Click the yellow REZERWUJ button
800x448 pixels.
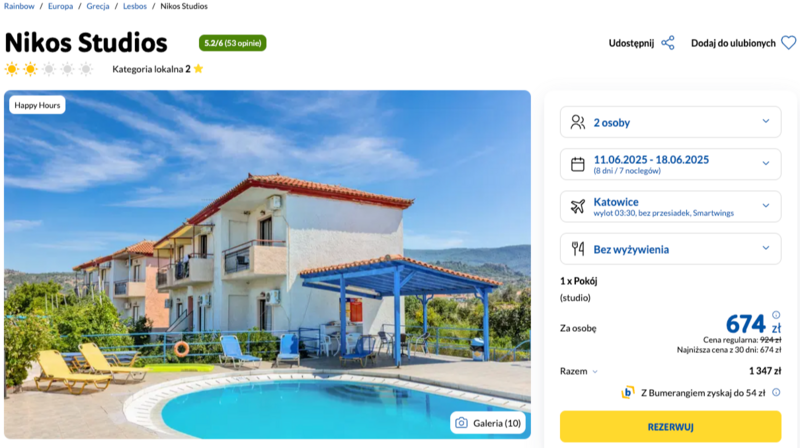coord(670,427)
